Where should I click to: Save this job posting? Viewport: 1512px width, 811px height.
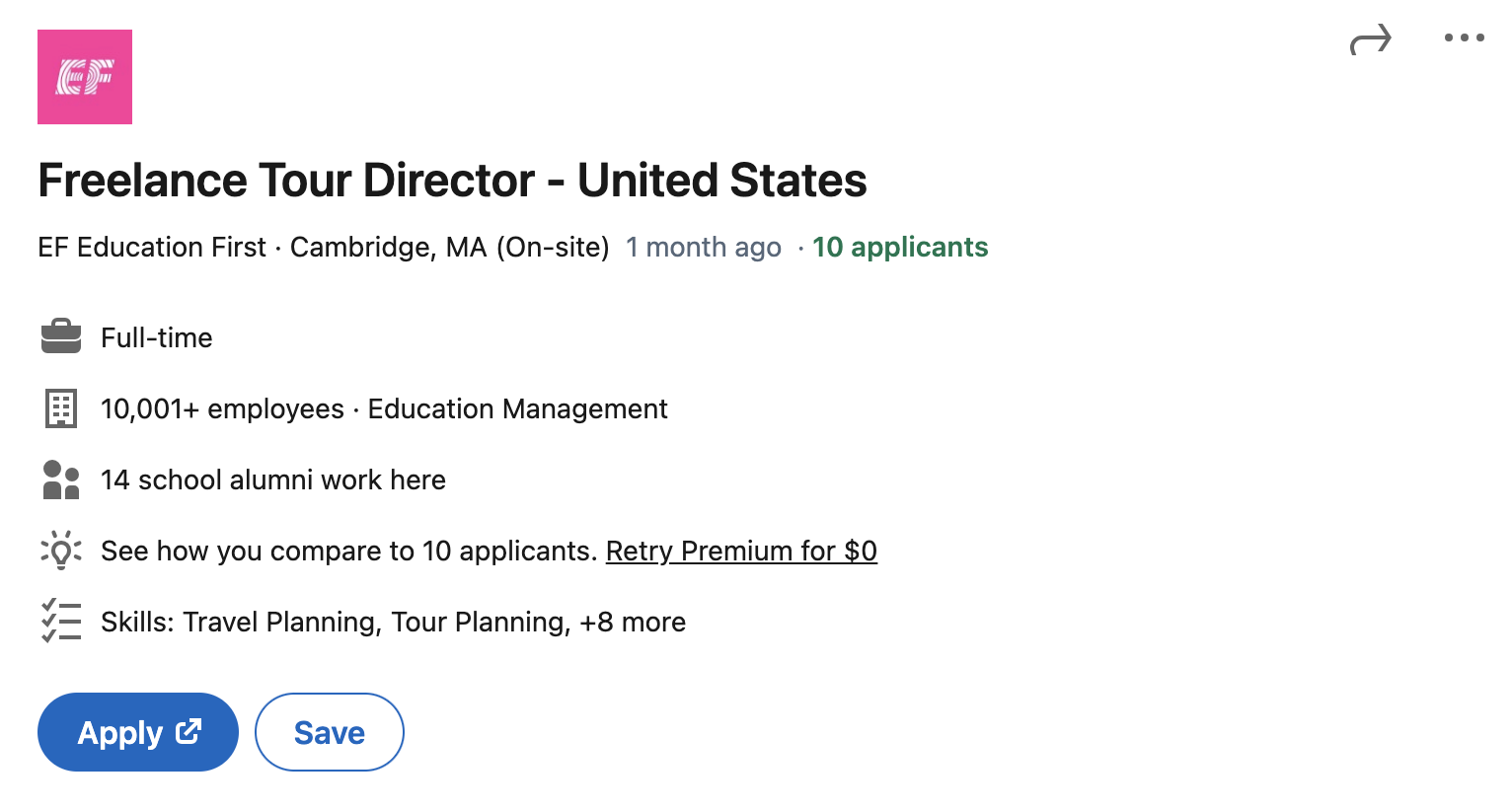point(330,732)
